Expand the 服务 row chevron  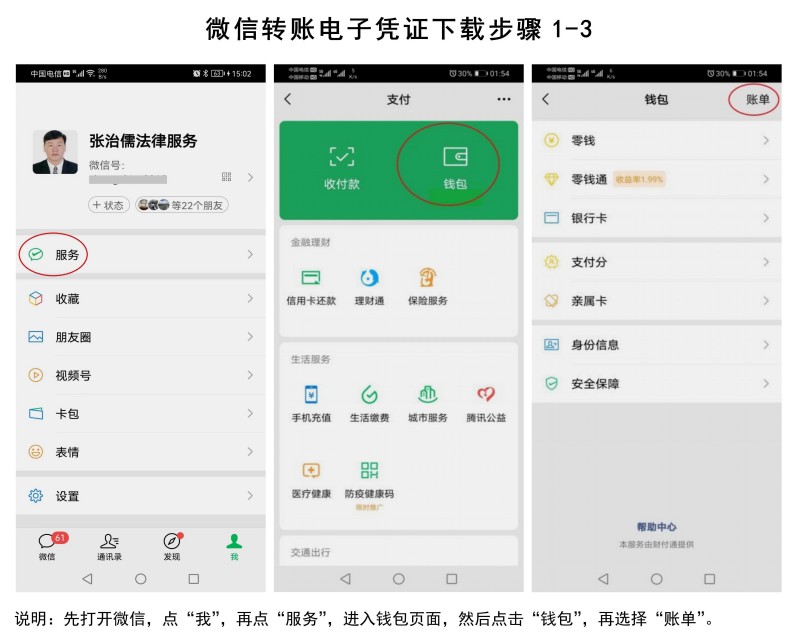click(250, 254)
